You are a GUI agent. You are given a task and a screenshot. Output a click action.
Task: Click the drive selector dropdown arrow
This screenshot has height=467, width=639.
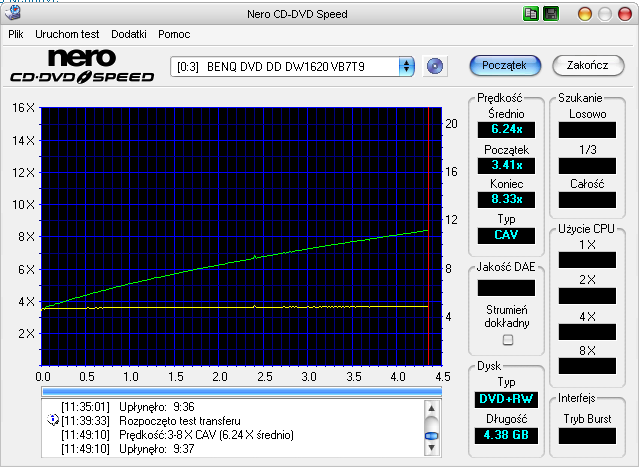coord(406,66)
